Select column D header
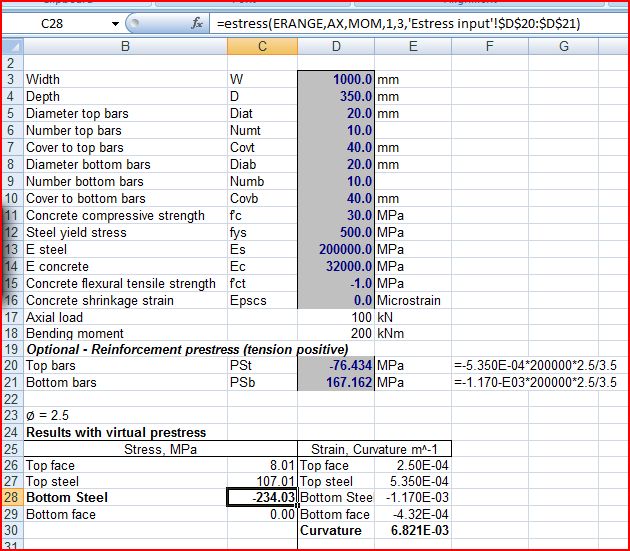 (336, 46)
